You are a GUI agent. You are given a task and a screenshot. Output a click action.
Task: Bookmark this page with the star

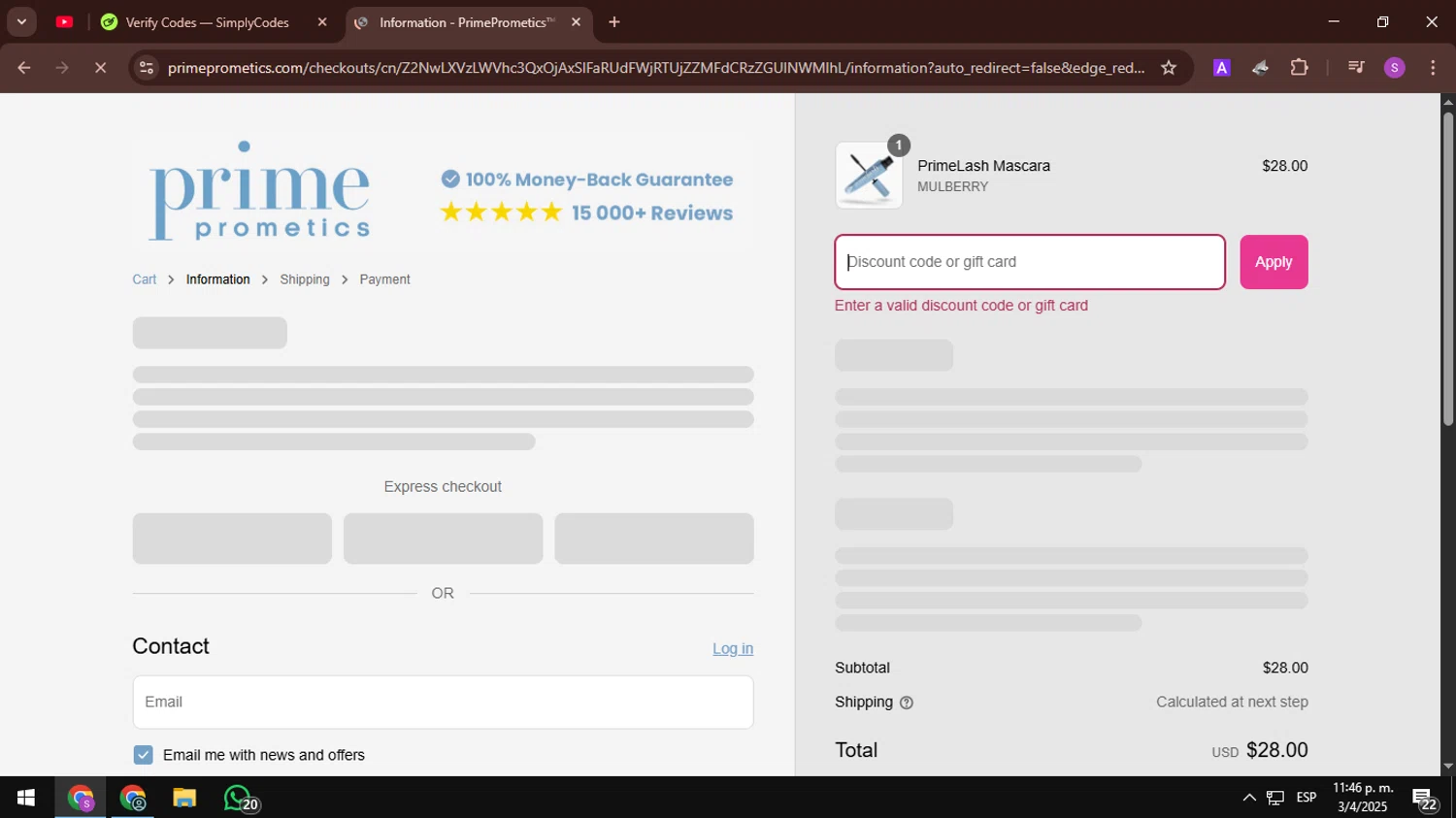1169,68
